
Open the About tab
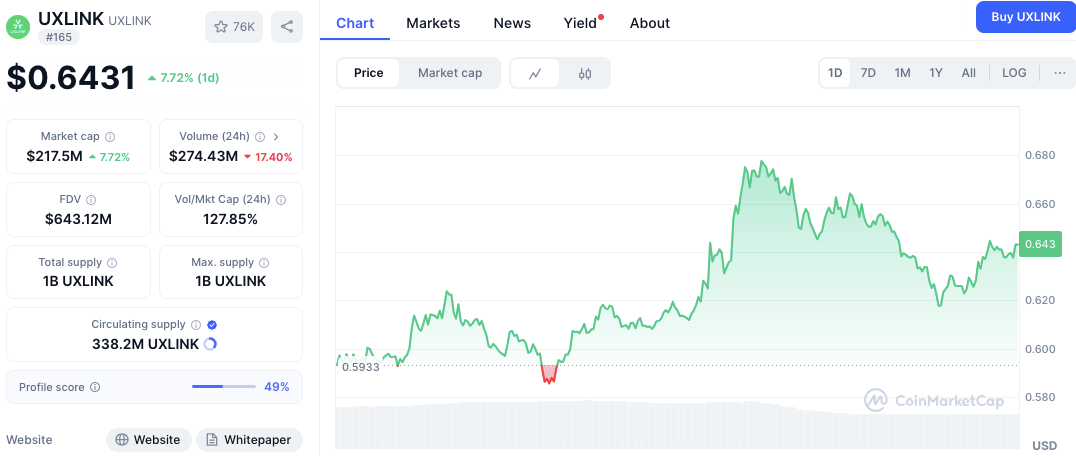click(650, 23)
